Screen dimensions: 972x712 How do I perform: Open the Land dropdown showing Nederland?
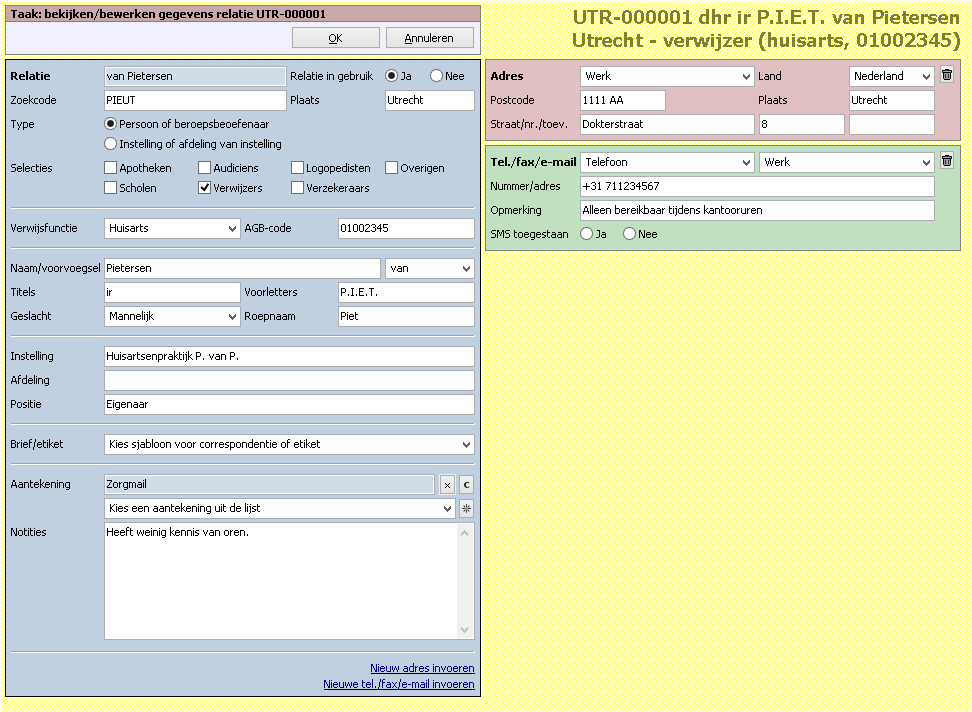click(891, 76)
